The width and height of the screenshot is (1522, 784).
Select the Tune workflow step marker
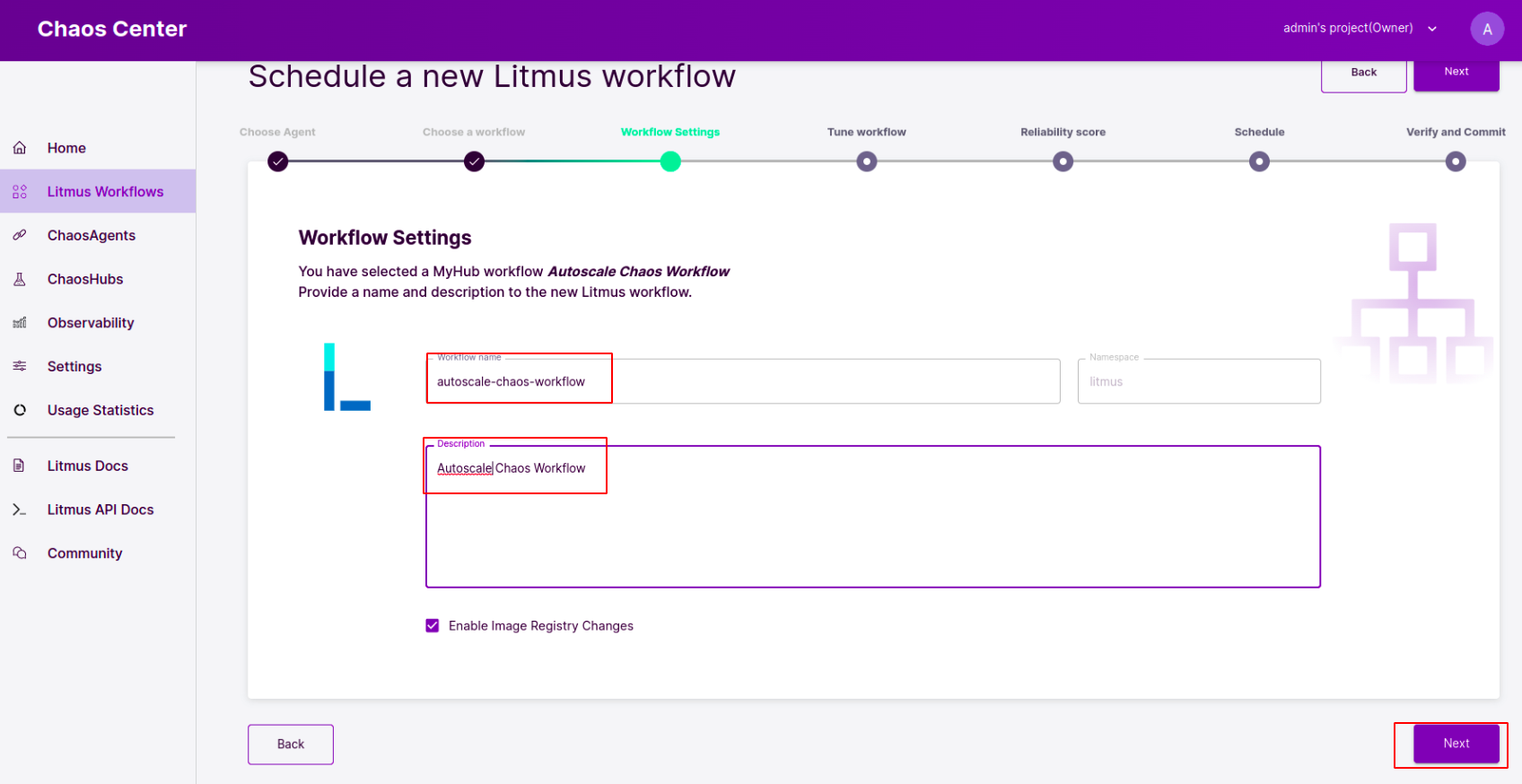[867, 161]
